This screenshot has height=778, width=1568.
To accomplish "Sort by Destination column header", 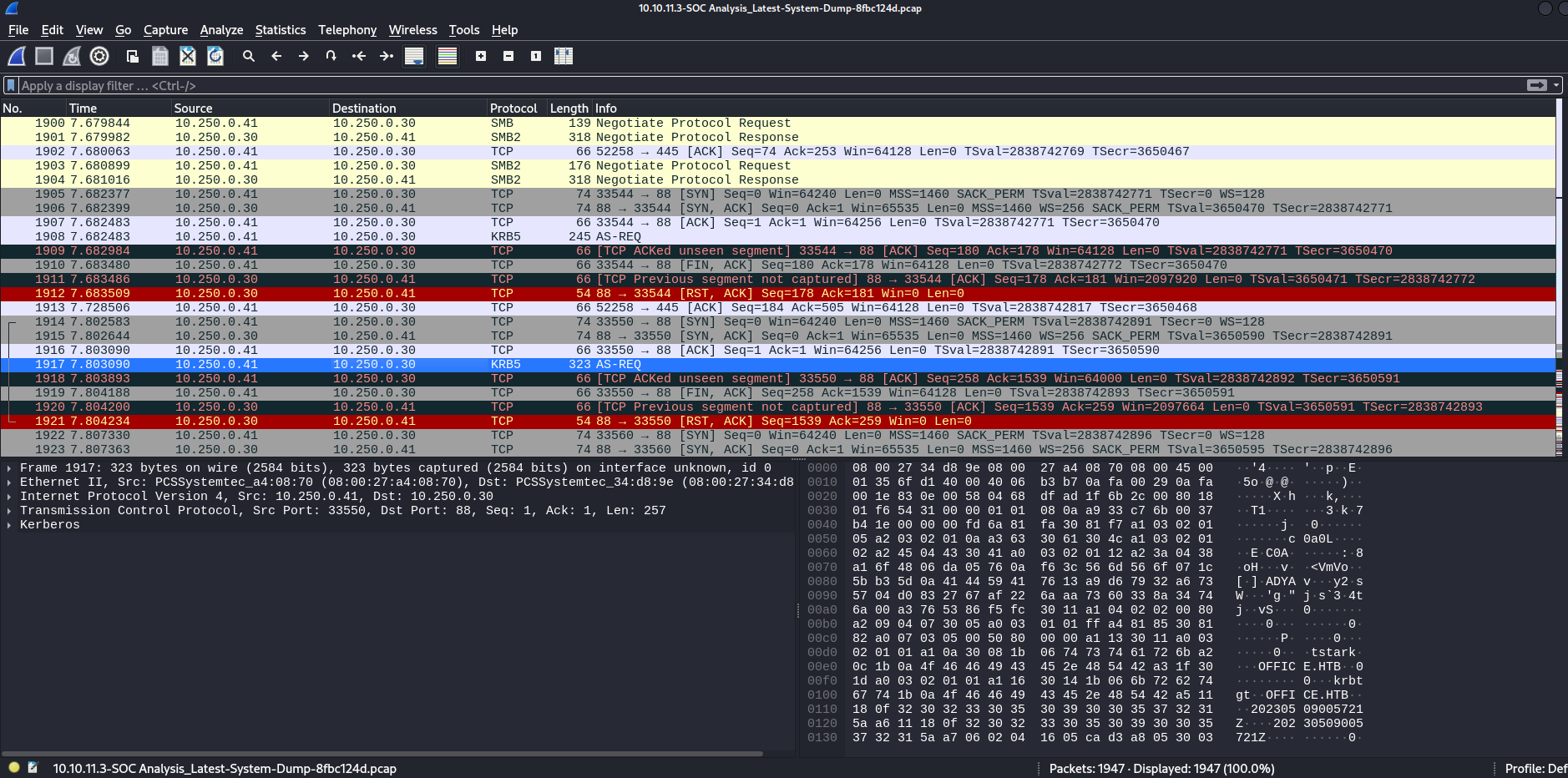I will point(408,109).
